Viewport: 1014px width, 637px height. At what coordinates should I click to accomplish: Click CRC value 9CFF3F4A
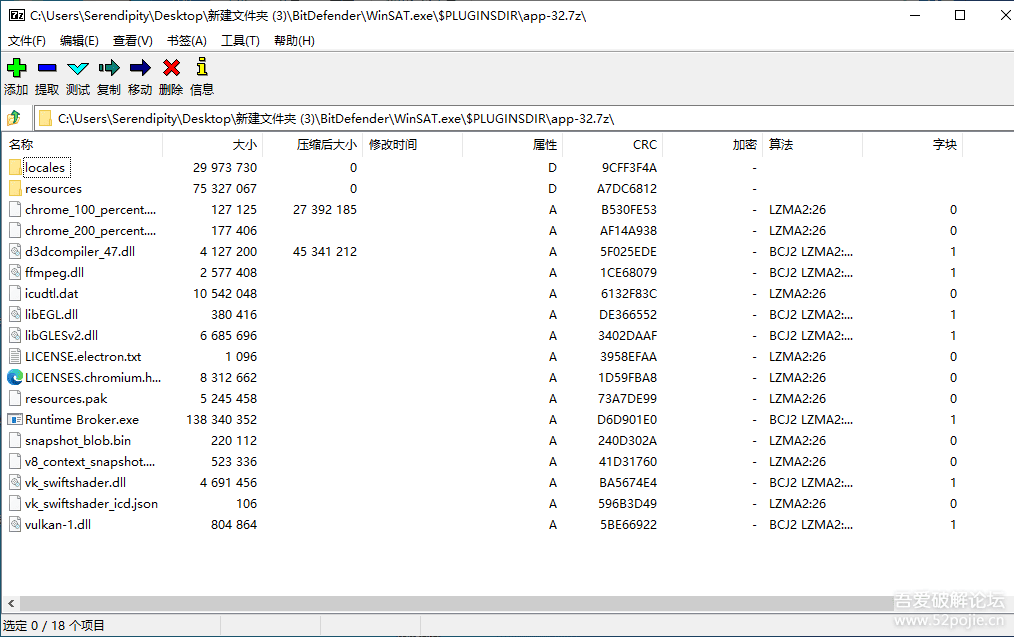coord(629,167)
